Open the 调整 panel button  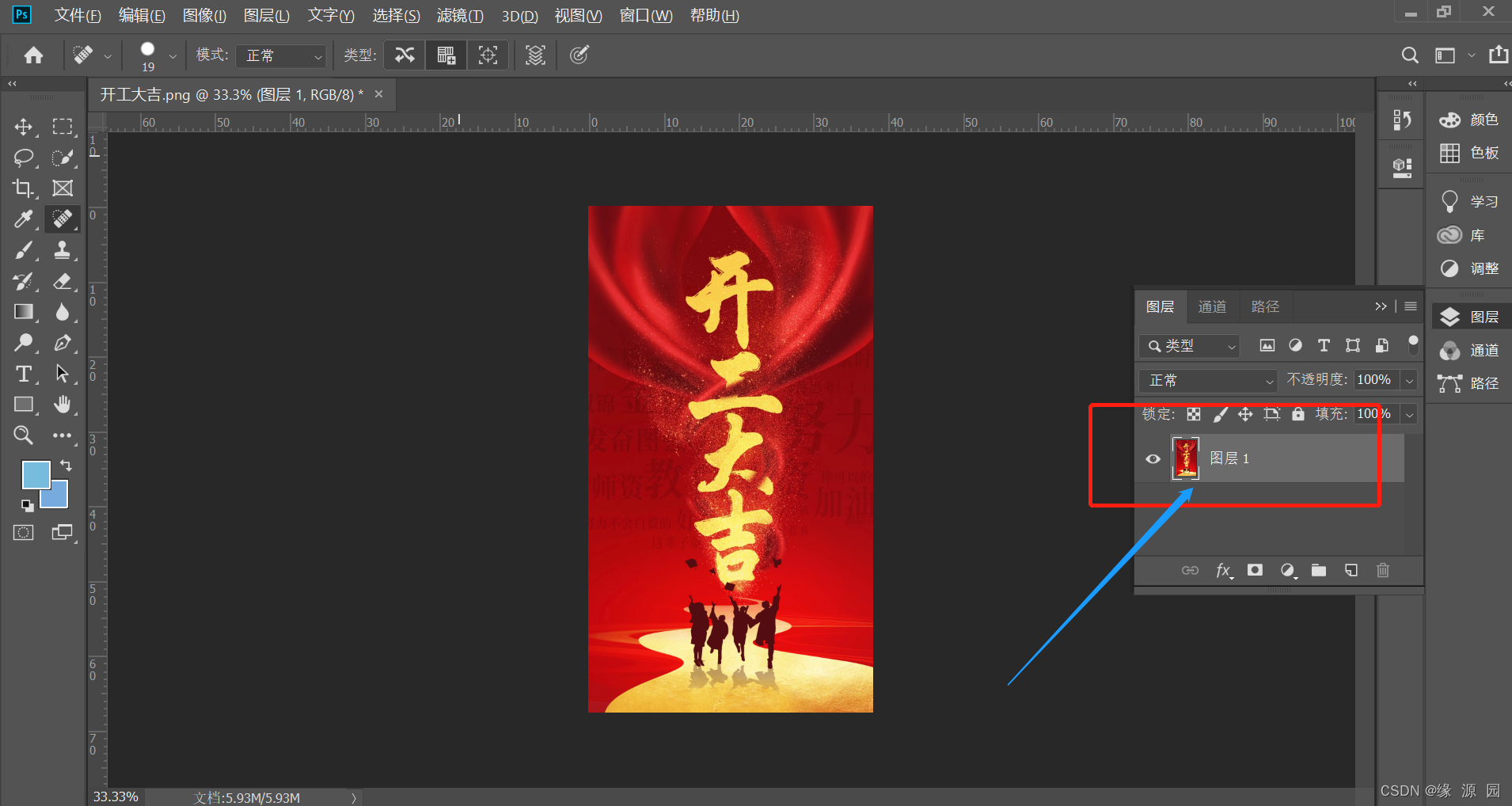point(1468,268)
